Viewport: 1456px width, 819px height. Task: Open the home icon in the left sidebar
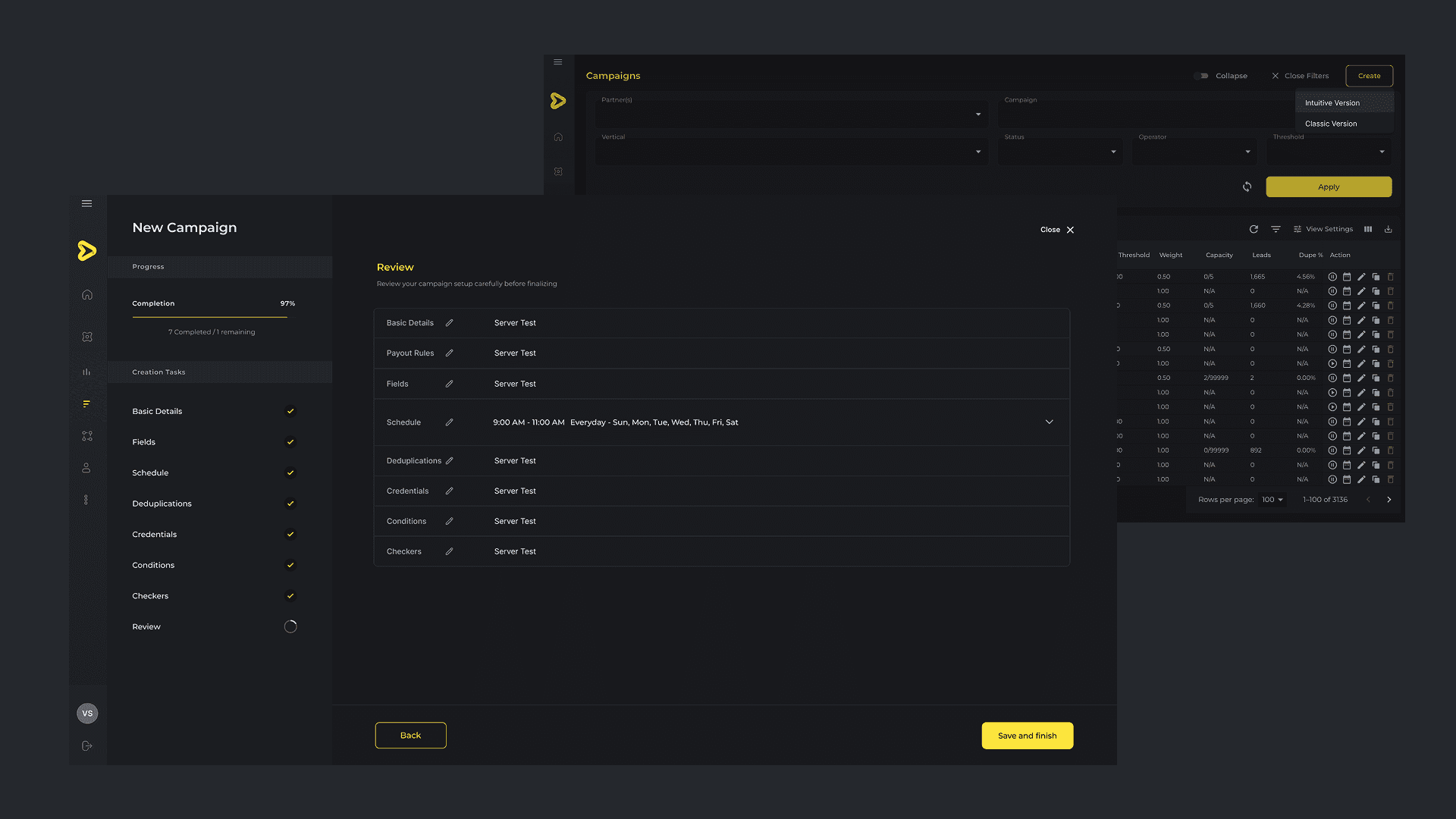click(87, 295)
